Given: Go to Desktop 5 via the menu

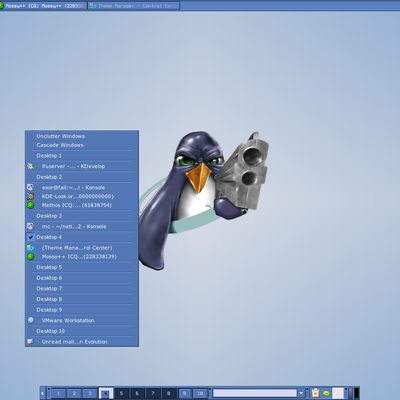Looking at the screenshot, I should point(82,267).
